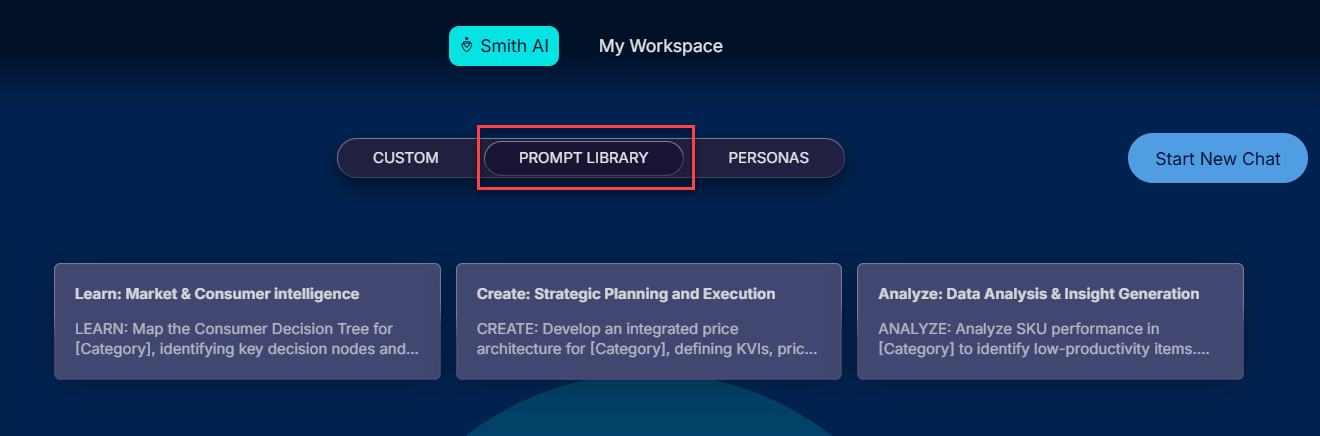Open the Create: Strategic Planning and Execution card
1320x436 pixels.
coord(648,321)
